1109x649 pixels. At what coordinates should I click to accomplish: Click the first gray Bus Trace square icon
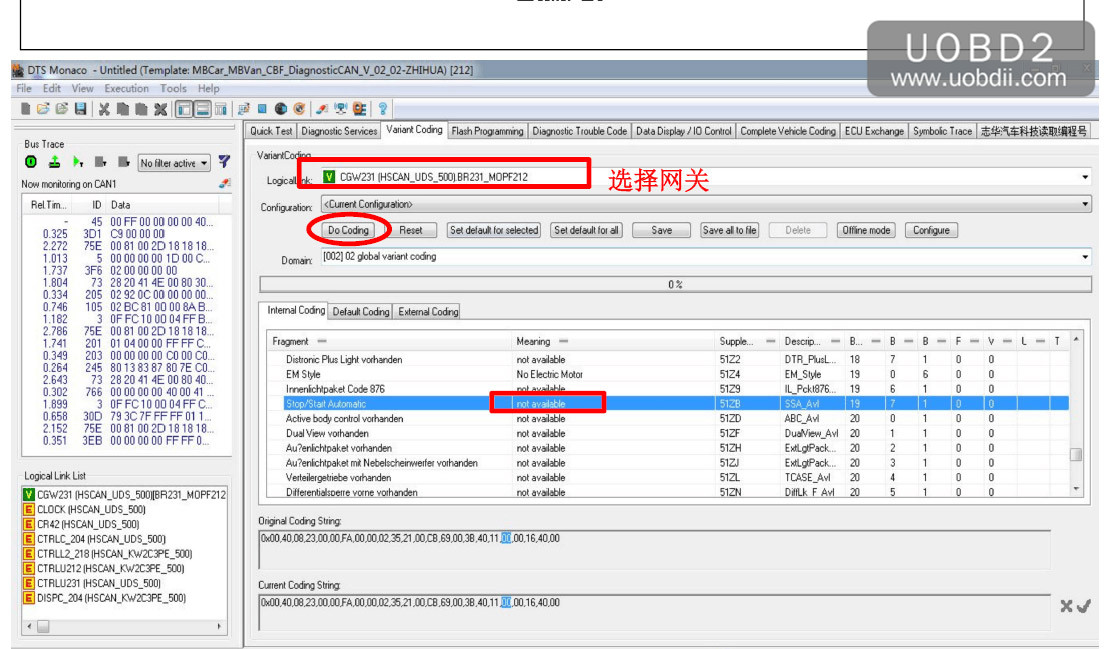tap(100, 162)
